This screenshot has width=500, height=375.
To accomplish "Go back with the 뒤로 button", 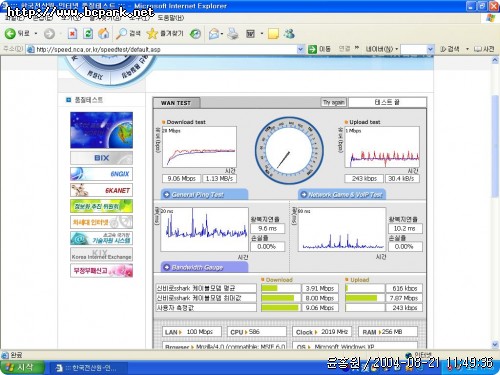I will (17, 33).
